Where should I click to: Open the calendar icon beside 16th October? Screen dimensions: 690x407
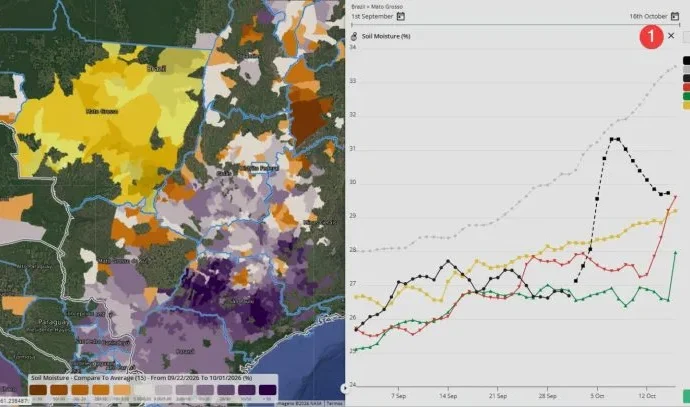675,16
